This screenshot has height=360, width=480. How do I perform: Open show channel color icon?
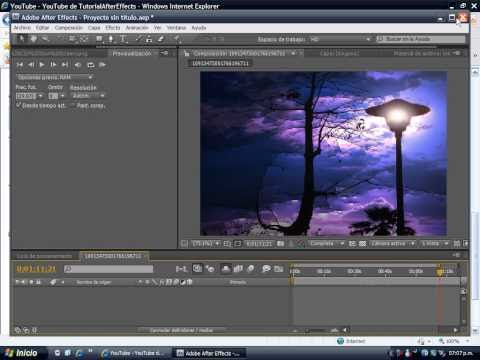(301, 244)
